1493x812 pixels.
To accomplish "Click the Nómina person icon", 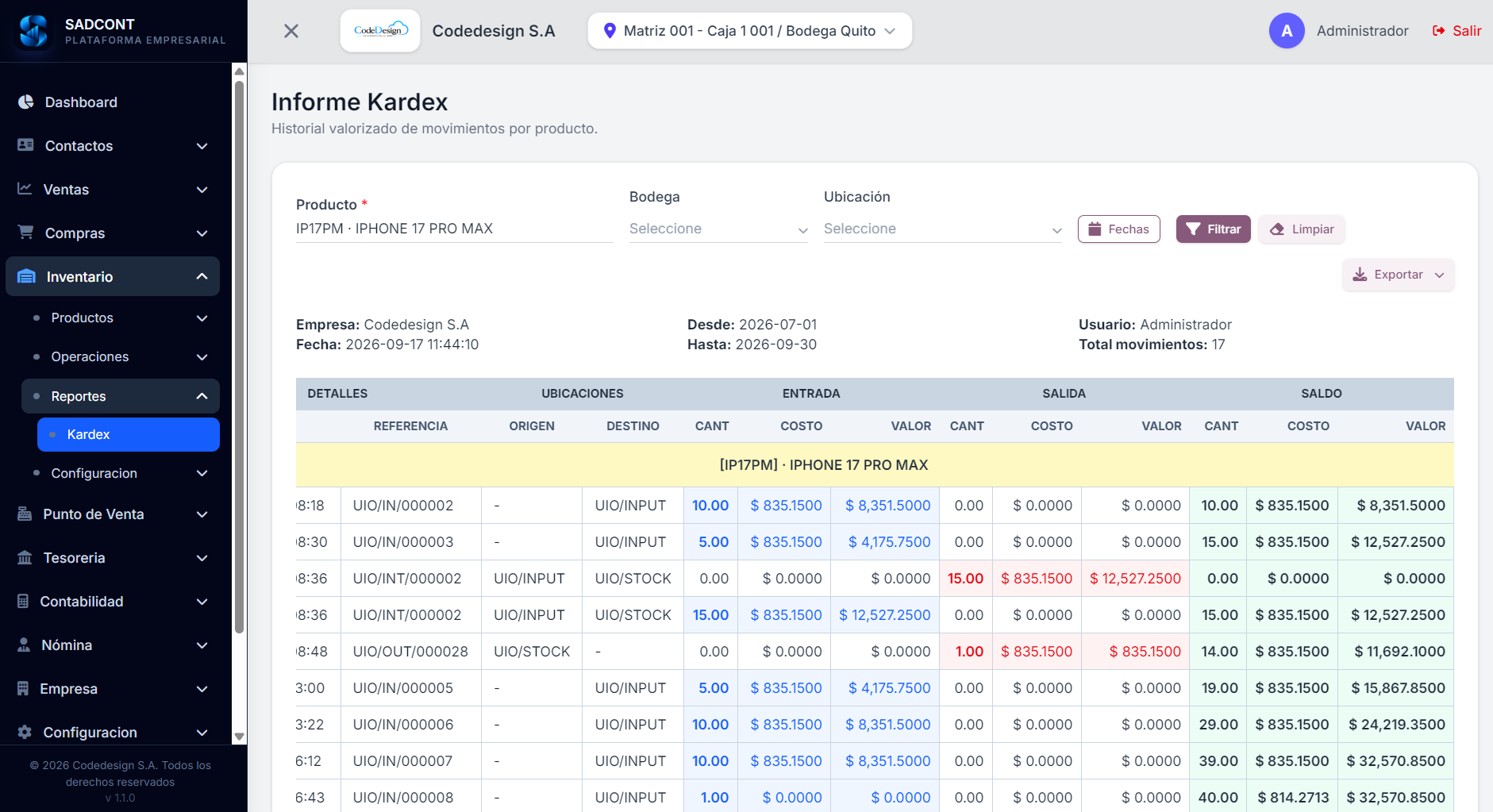I will click(24, 645).
